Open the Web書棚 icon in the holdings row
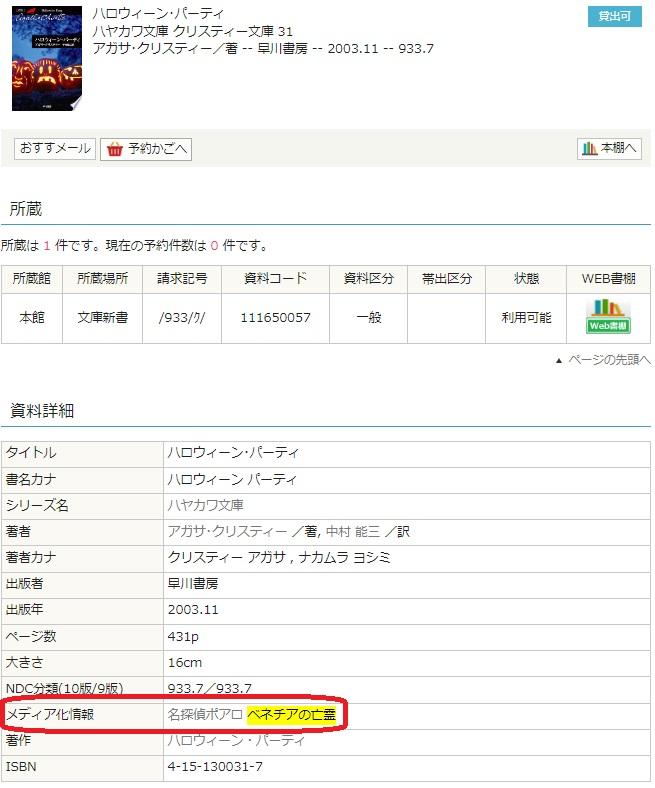The height and width of the screenshot is (788, 655). [608, 316]
